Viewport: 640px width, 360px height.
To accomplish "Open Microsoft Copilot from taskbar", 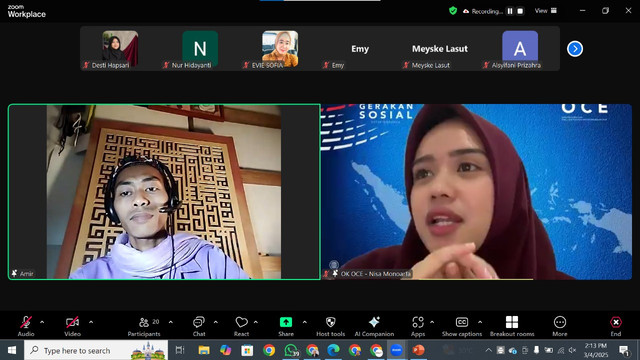I will pyautogui.click(x=225, y=350).
